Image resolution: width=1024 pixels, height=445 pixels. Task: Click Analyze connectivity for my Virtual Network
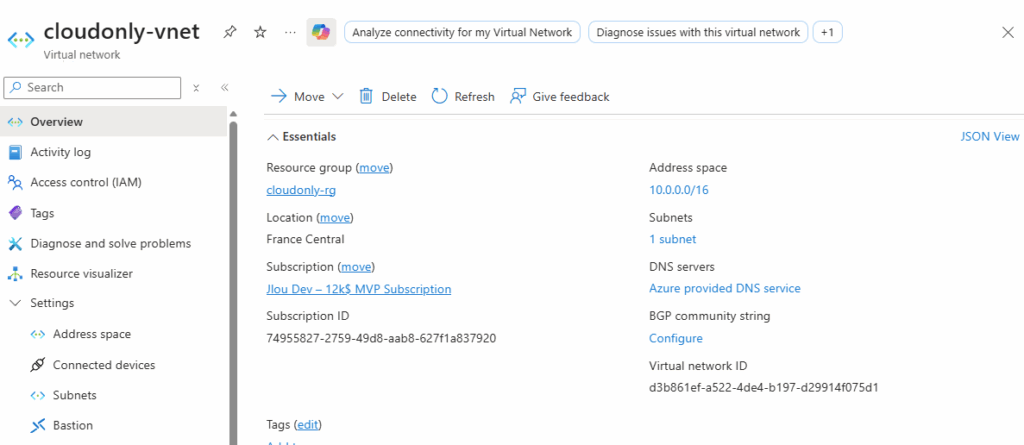(462, 32)
